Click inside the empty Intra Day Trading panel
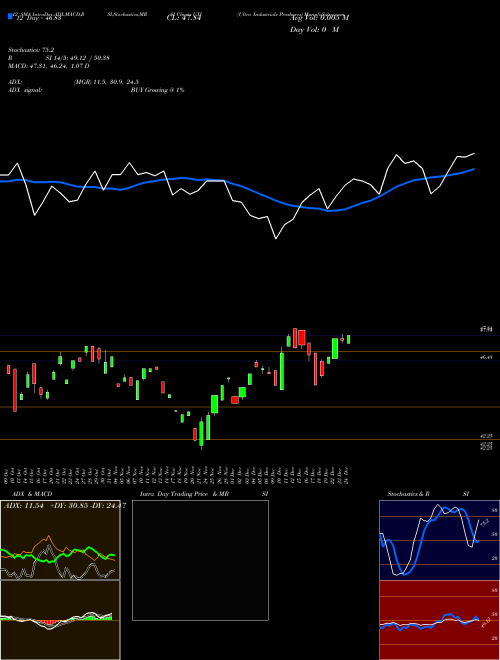 200,560
